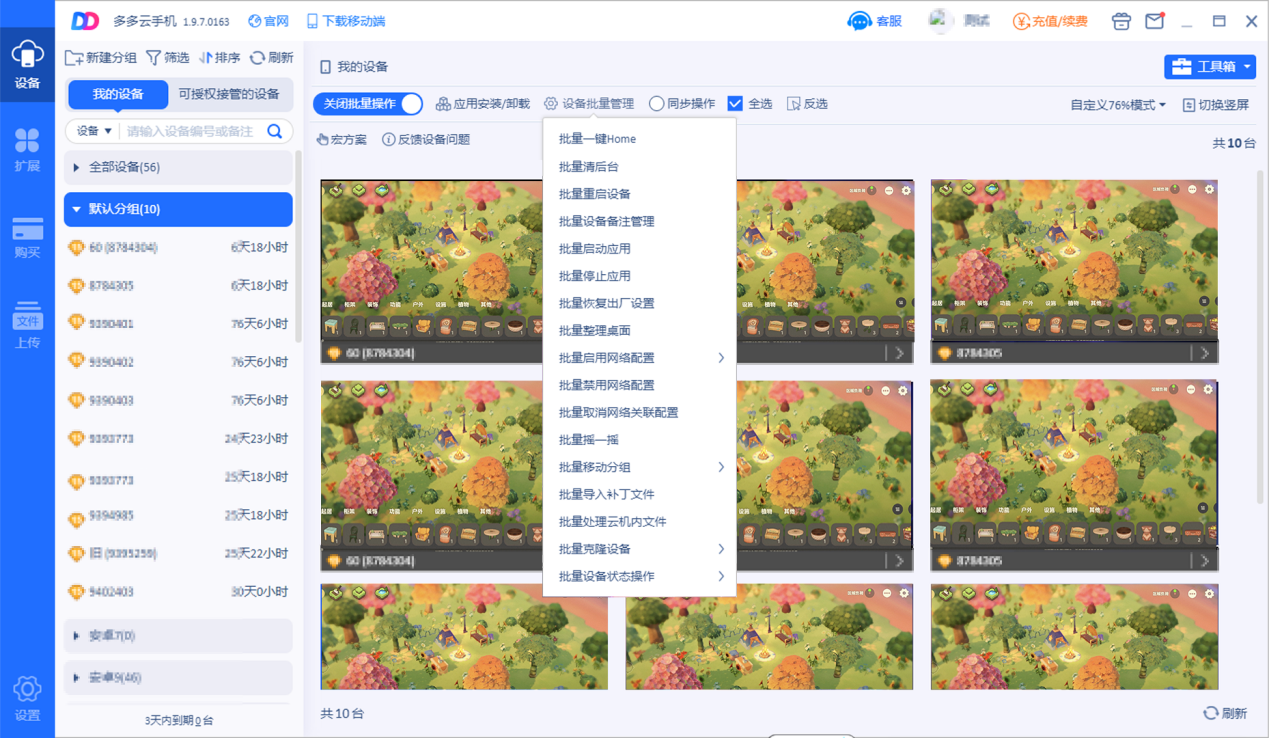Click the 充值/续费 recharge button
This screenshot has width=1269, height=738.
(x=1050, y=21)
